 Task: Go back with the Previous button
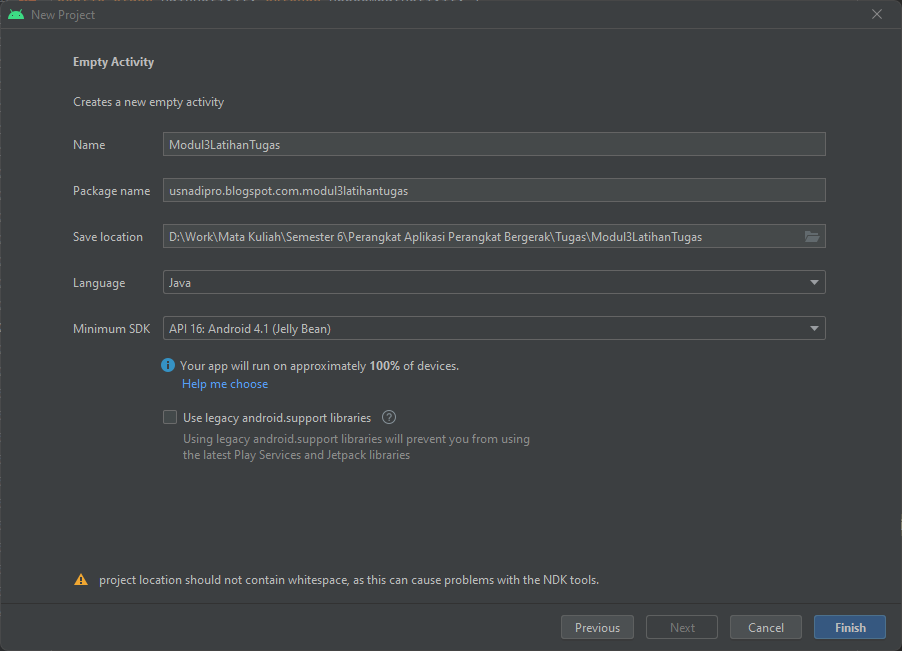597,627
